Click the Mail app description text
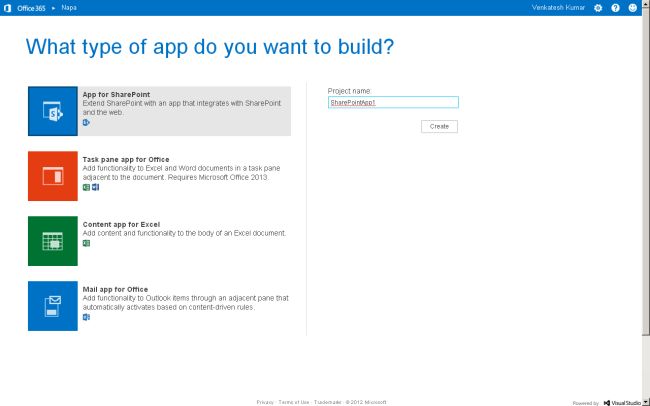The width and height of the screenshot is (650, 406). pyautogui.click(x=185, y=303)
